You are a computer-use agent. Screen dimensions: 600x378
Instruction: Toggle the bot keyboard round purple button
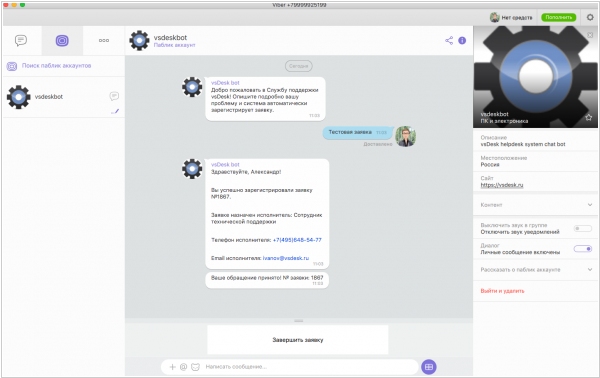coord(429,367)
